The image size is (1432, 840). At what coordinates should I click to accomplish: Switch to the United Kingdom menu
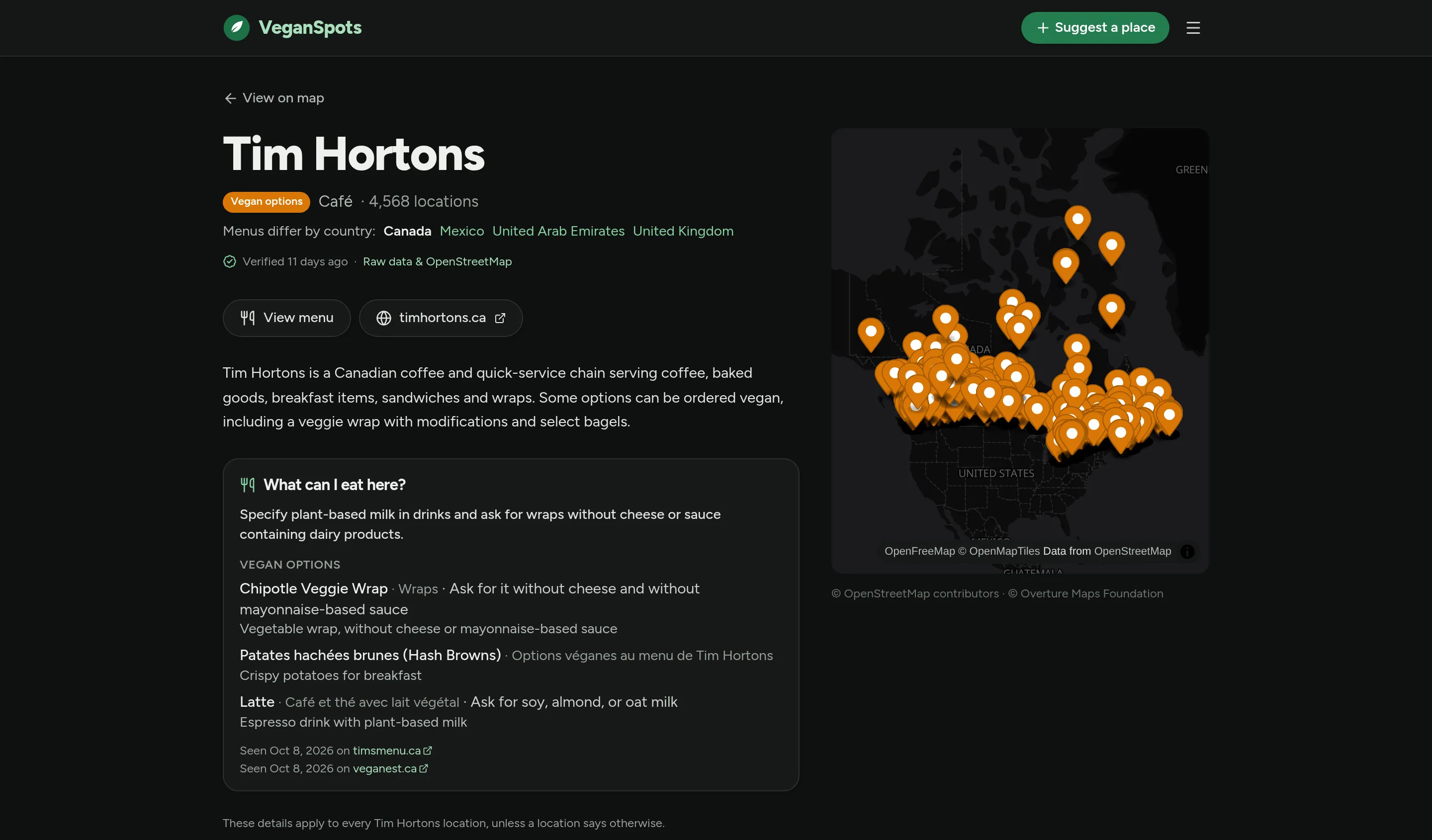[683, 231]
